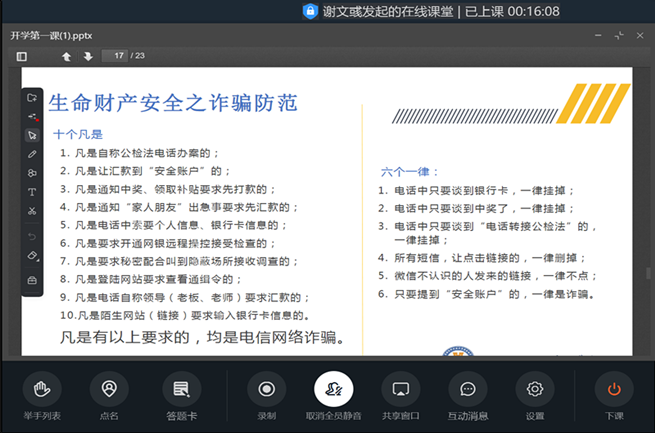The height and width of the screenshot is (433, 655).
Task: Open the toolbox briefcase icon
Action: (x=32, y=280)
